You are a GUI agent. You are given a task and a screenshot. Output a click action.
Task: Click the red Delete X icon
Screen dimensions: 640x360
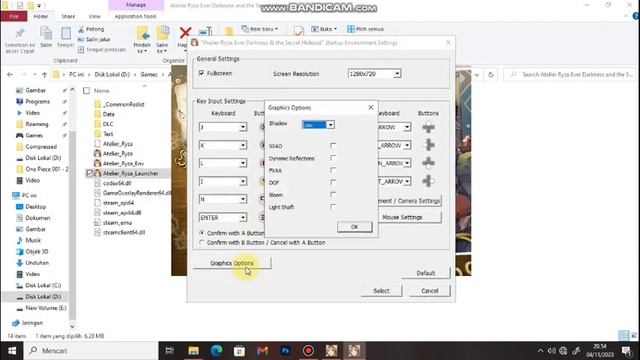coord(185,33)
